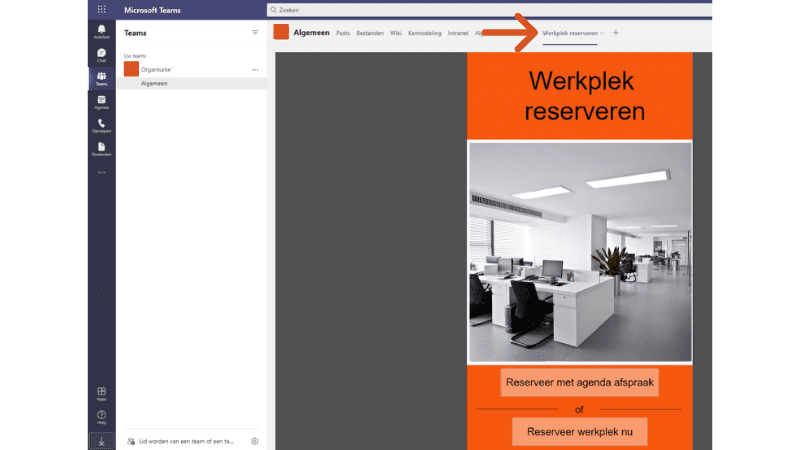
Task: Click Reserveer werkplek nu button
Action: 580,432
